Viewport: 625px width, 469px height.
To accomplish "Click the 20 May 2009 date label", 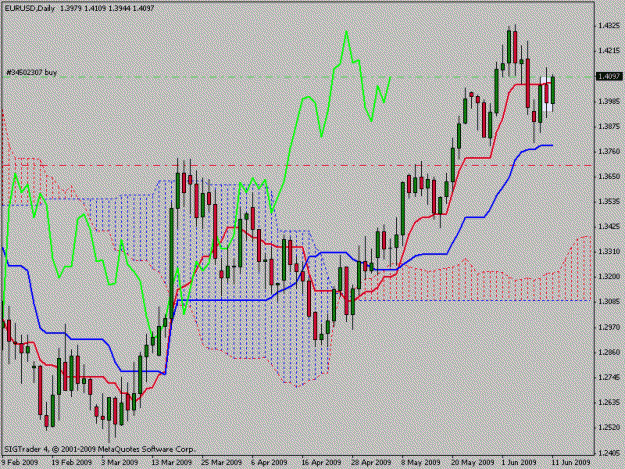I will coord(472,462).
